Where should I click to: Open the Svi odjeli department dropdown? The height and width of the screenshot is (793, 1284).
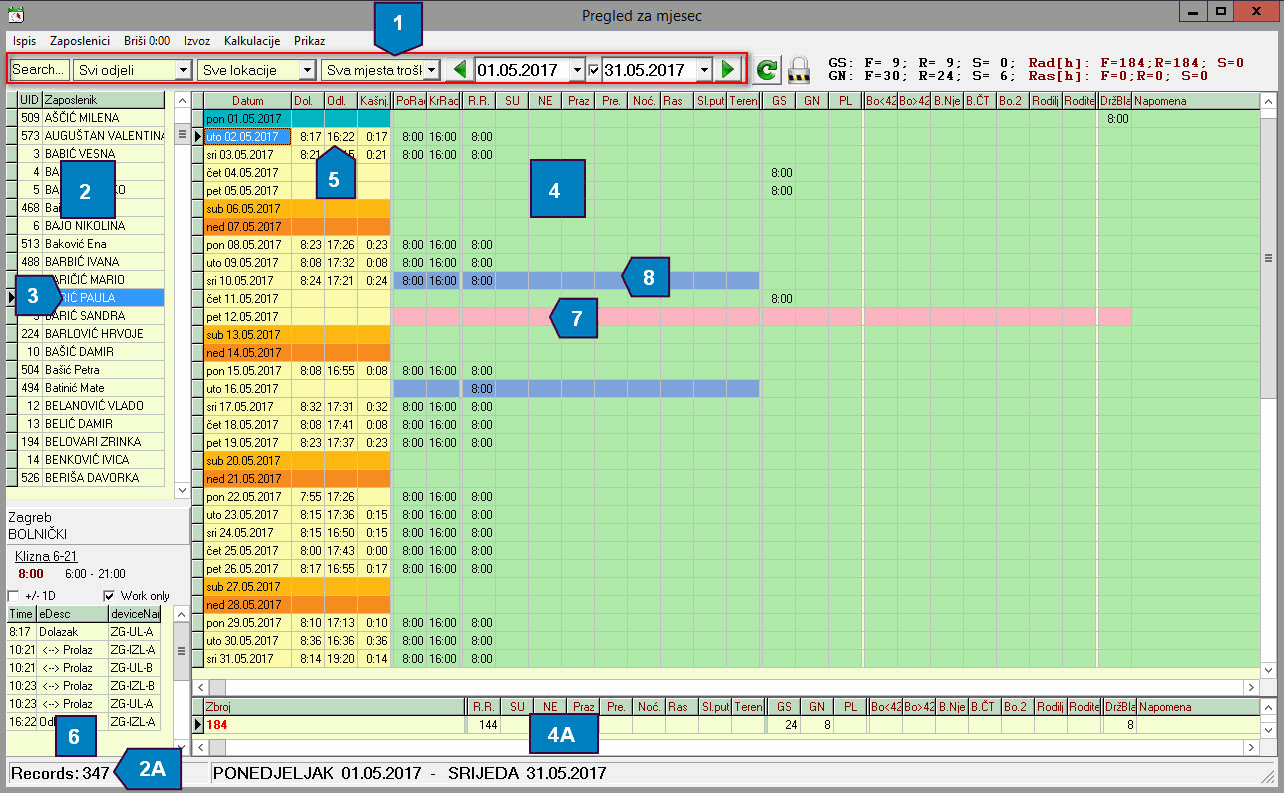[182, 70]
